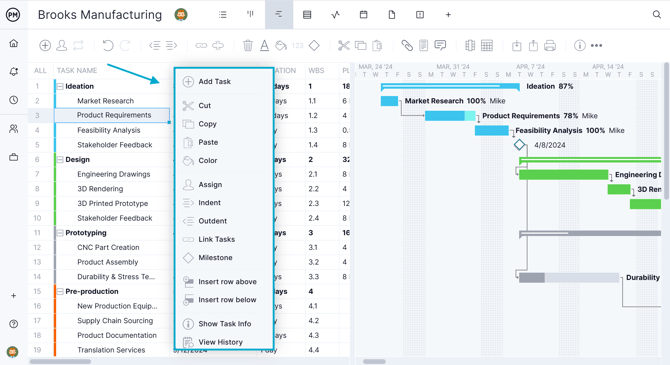Click the undo toolbar icon
670x365 pixels.
coord(108,45)
